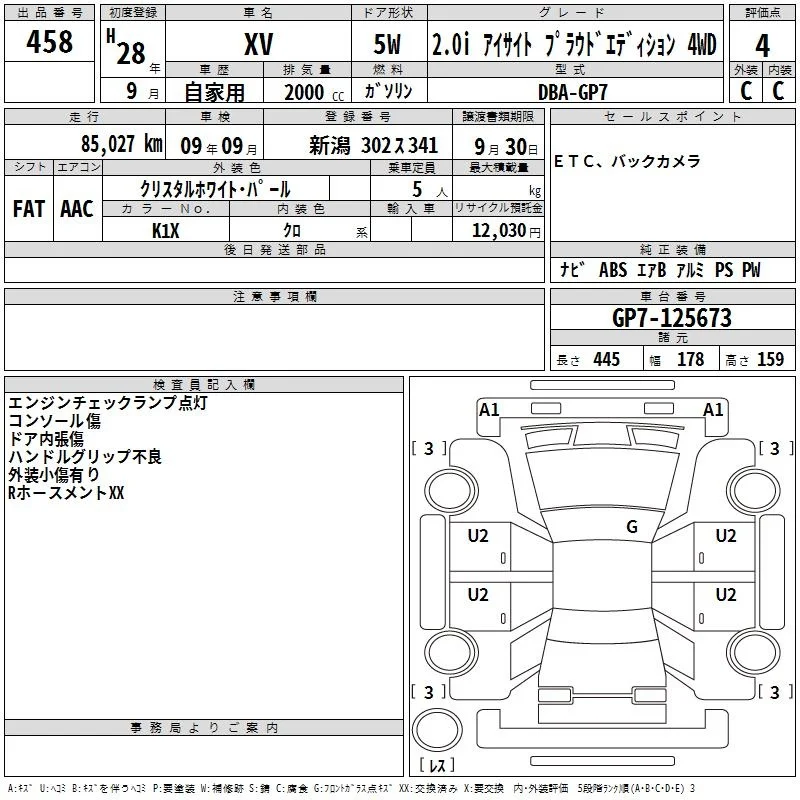Select the damage code legend at bottom
The image size is (800, 800).
351,789
